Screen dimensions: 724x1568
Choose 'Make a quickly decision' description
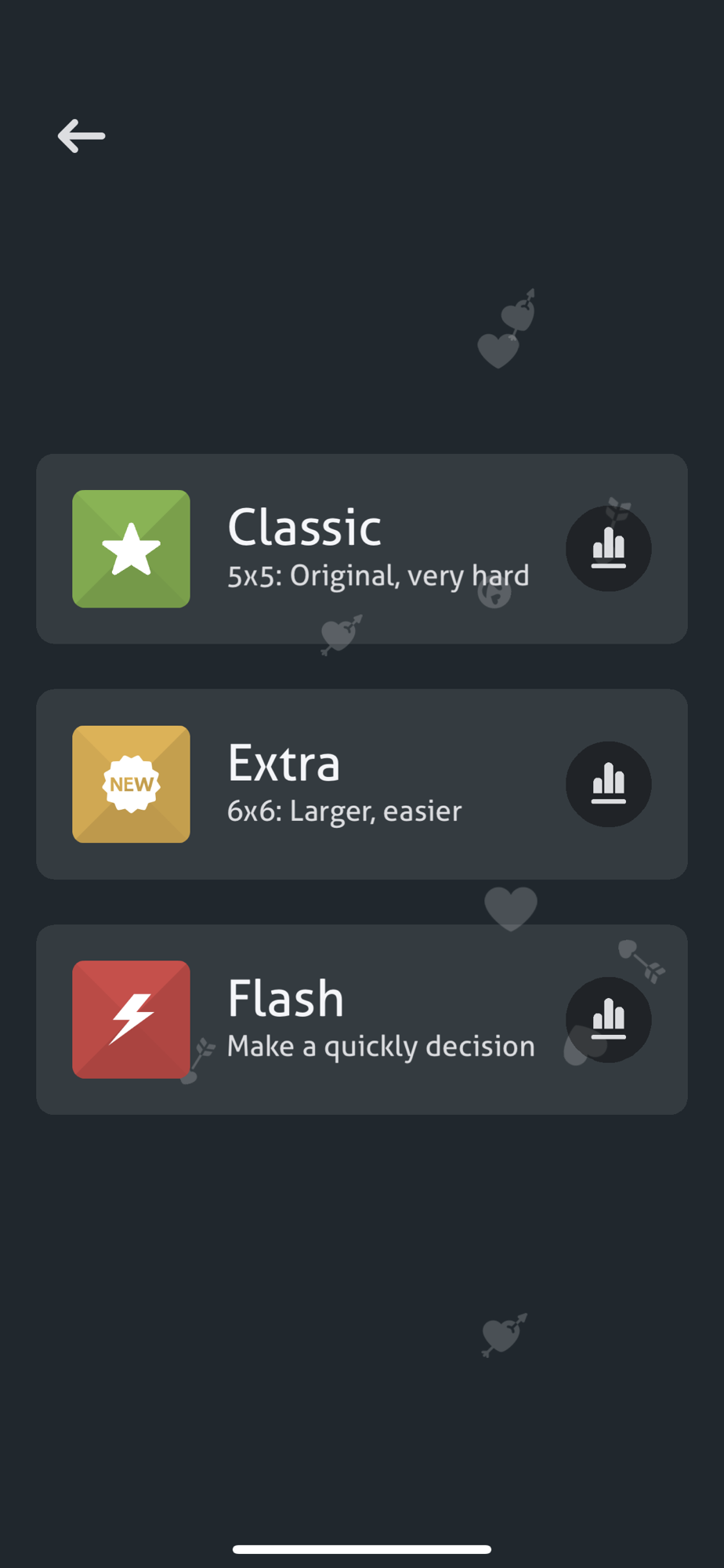click(x=381, y=1047)
